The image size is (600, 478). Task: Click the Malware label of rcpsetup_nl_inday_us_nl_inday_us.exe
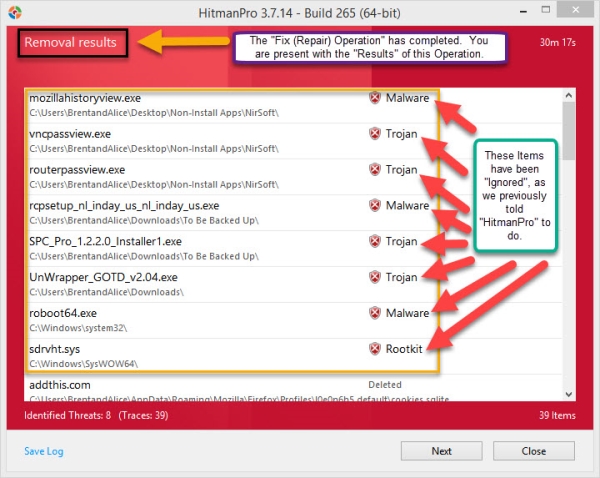(408, 206)
